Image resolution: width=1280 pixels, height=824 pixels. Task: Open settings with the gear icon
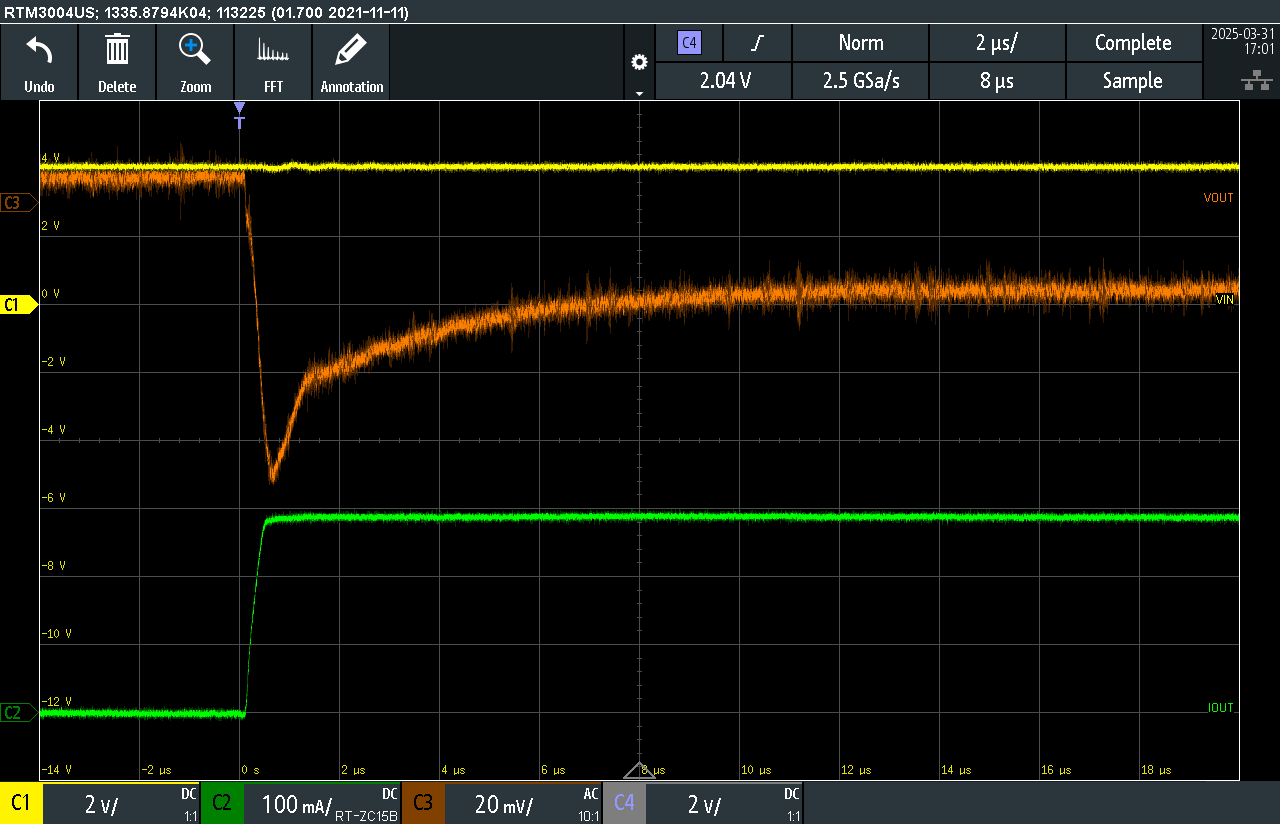[x=639, y=62]
